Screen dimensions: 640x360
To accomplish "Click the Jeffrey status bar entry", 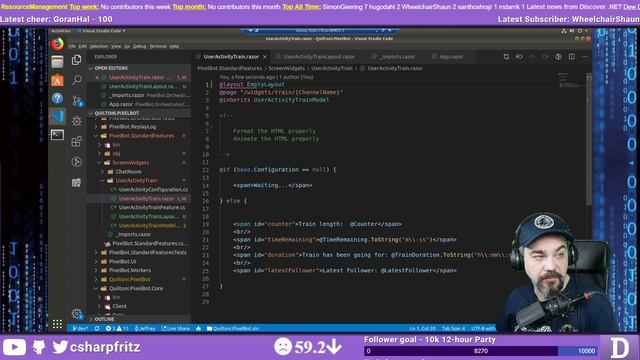I will tap(145, 328).
